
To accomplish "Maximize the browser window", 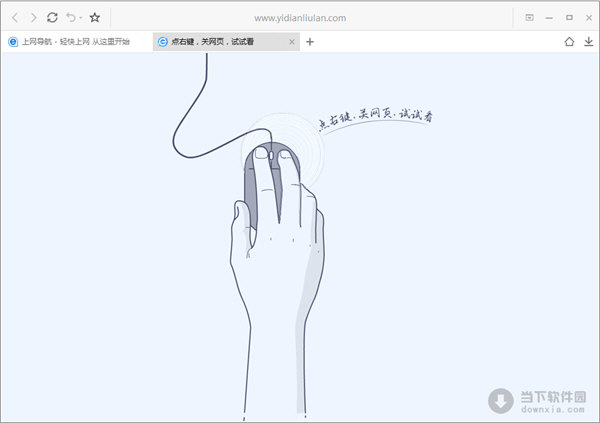I will tap(569, 18).
